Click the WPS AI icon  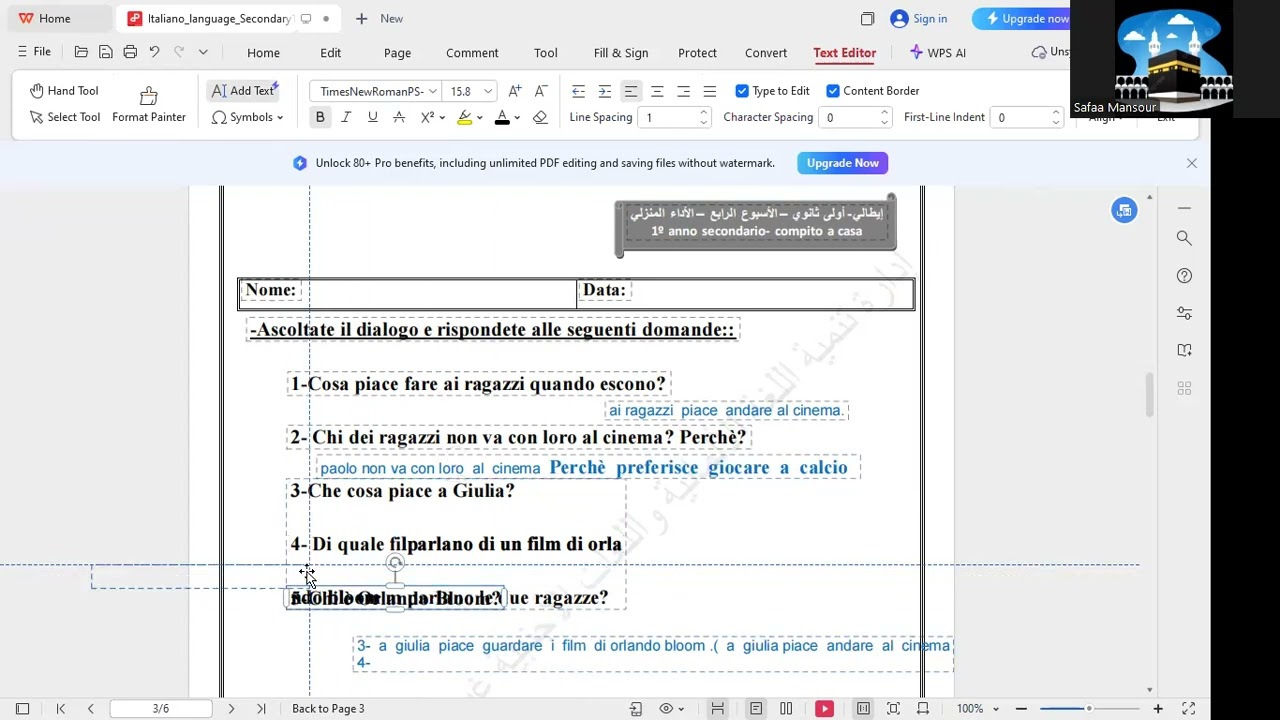click(937, 52)
